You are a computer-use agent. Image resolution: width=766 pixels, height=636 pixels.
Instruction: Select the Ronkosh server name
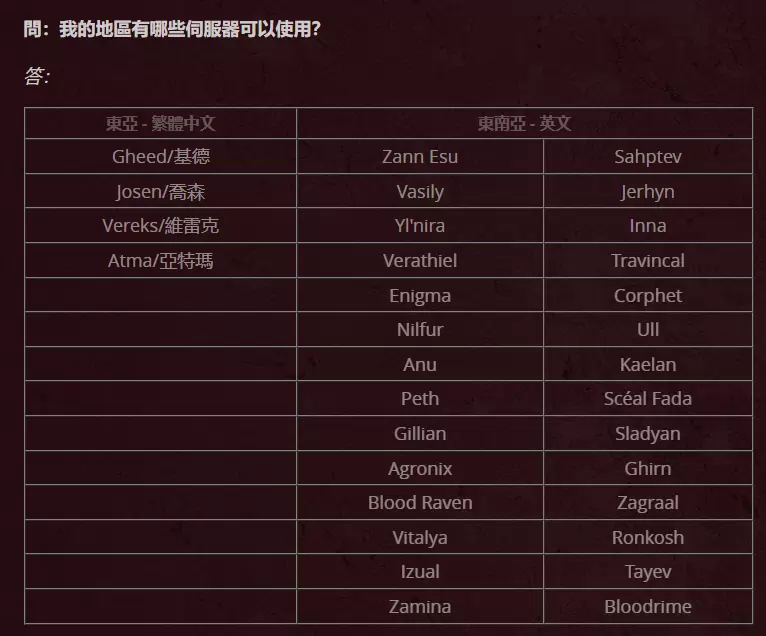click(x=648, y=537)
